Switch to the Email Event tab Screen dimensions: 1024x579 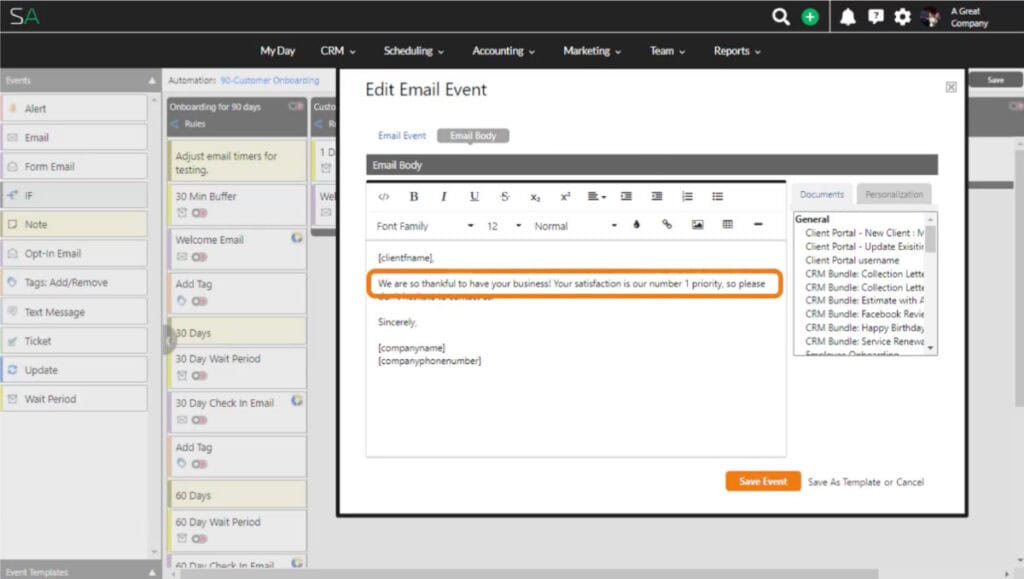click(x=402, y=136)
